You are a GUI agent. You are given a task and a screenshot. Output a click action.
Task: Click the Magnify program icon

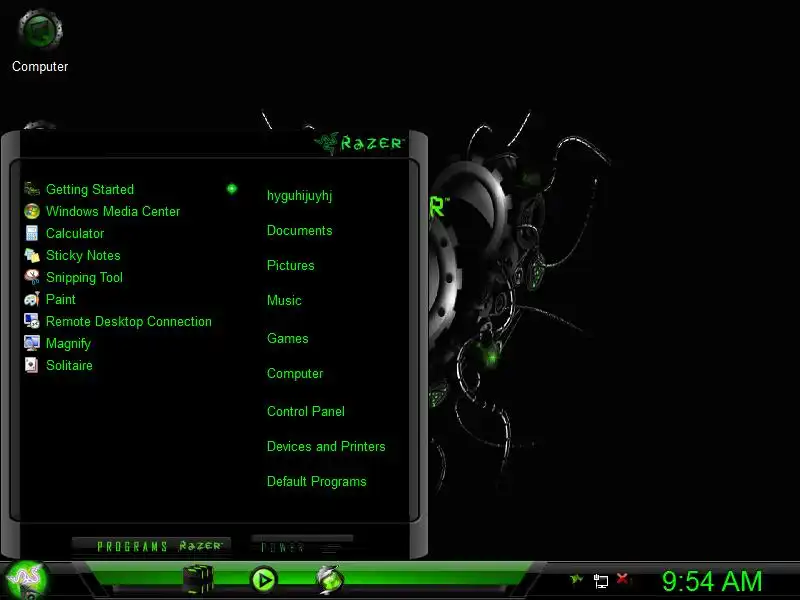pos(32,343)
